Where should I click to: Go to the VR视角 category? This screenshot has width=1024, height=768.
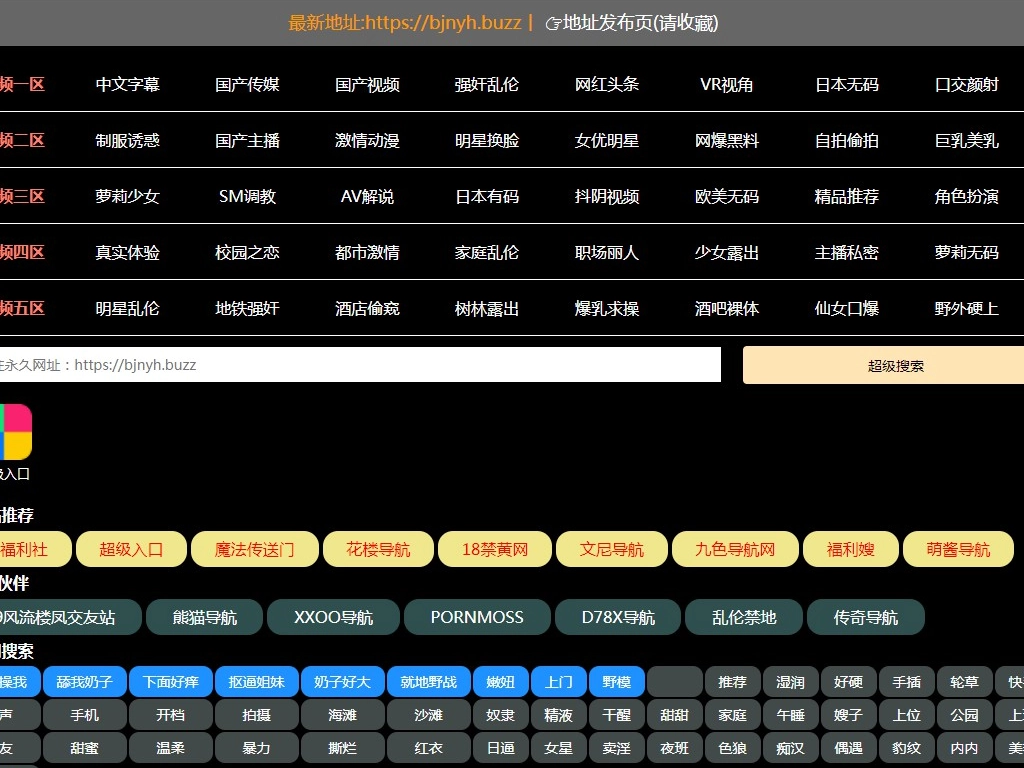click(x=727, y=85)
